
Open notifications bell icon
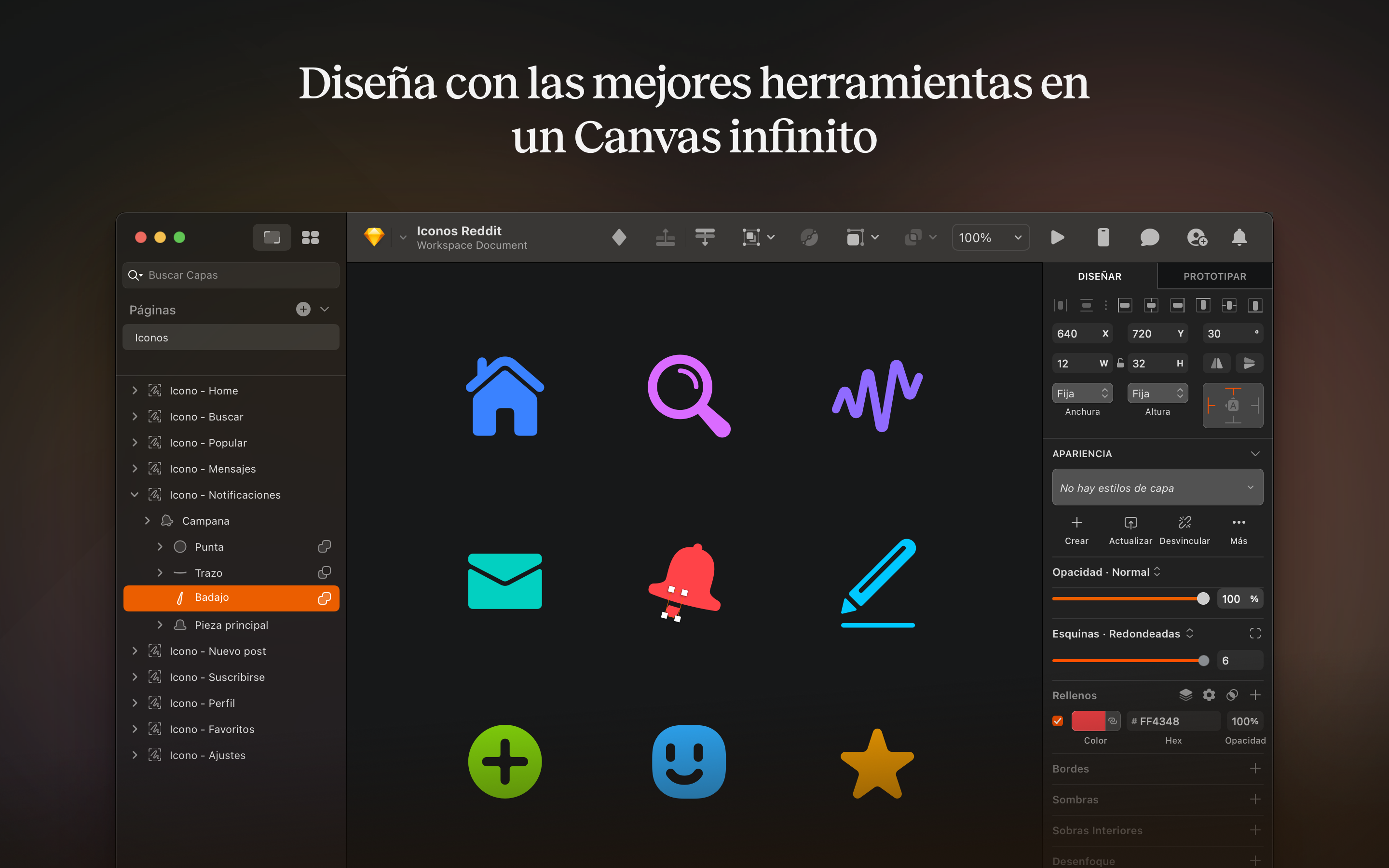point(1239,237)
